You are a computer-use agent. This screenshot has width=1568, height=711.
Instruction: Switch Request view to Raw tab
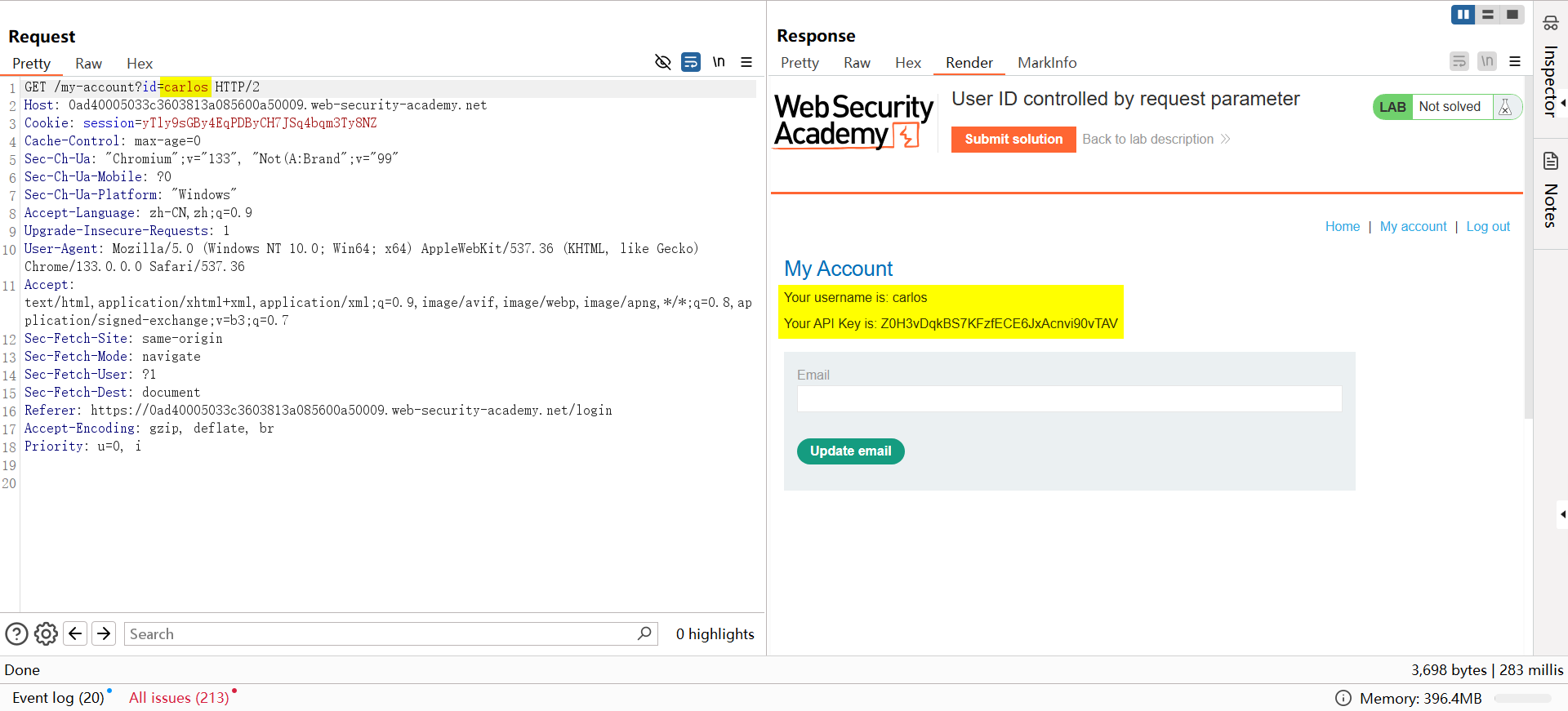[88, 64]
